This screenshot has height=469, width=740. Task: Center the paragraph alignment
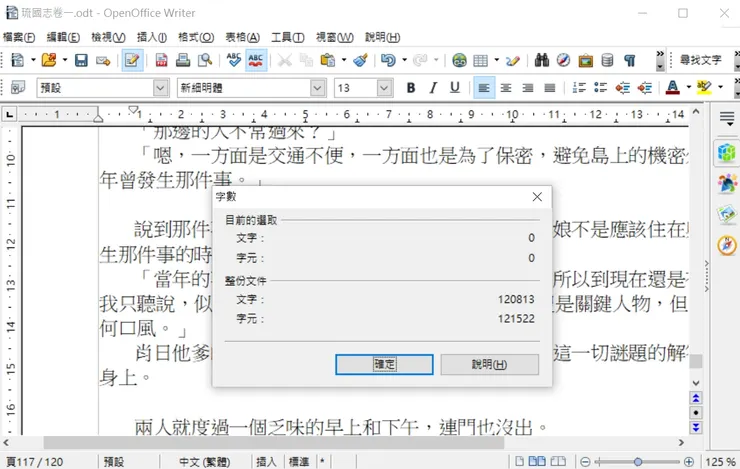pyautogui.click(x=506, y=88)
